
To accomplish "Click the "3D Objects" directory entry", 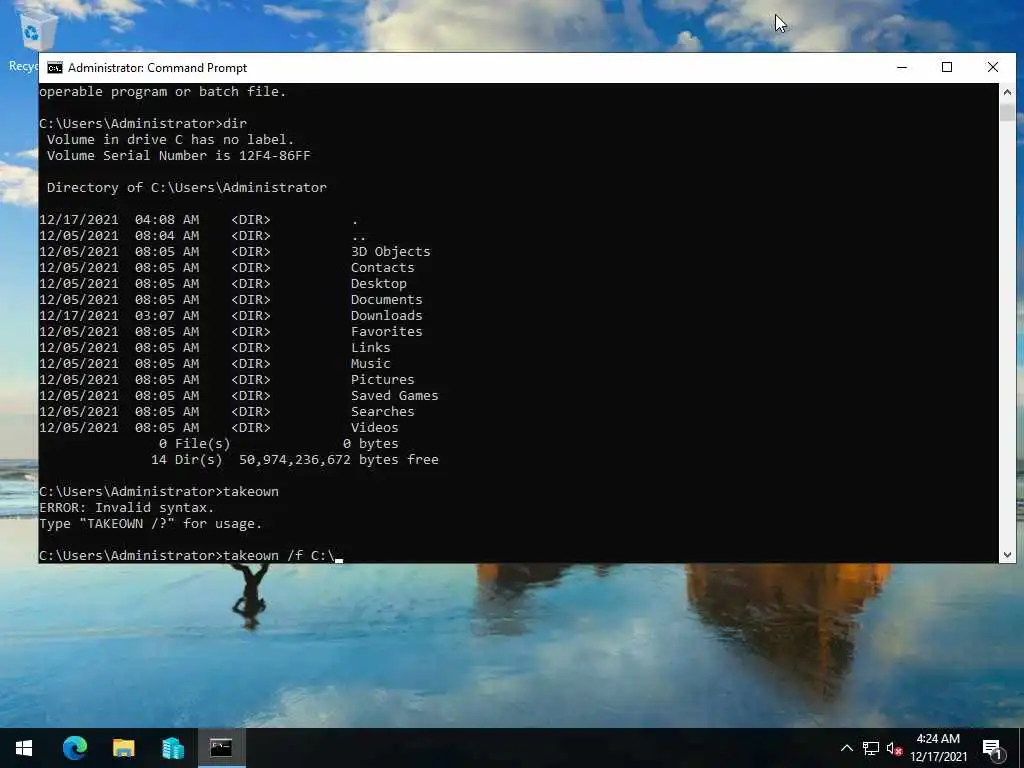I will tap(391, 251).
